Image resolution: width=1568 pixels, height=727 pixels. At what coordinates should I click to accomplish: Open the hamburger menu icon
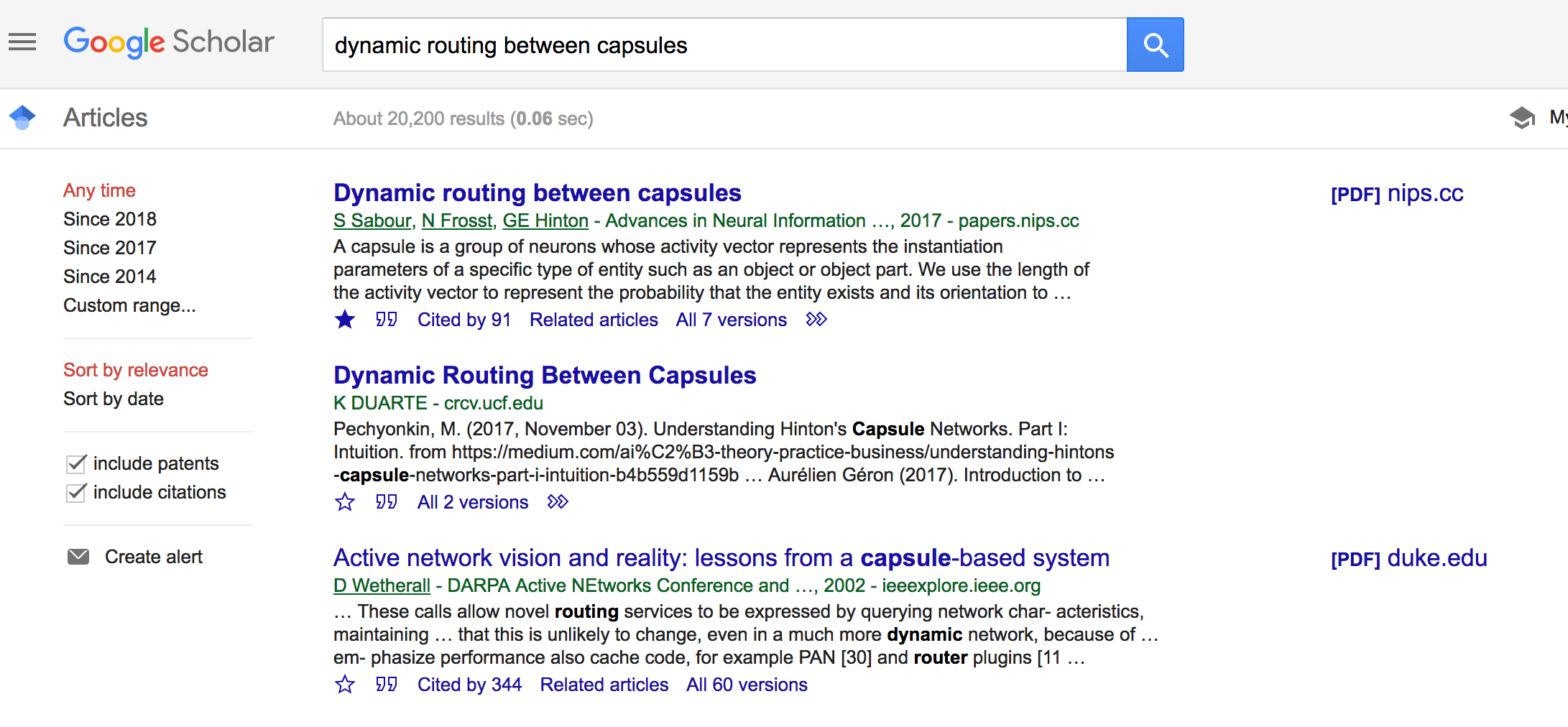(x=22, y=42)
